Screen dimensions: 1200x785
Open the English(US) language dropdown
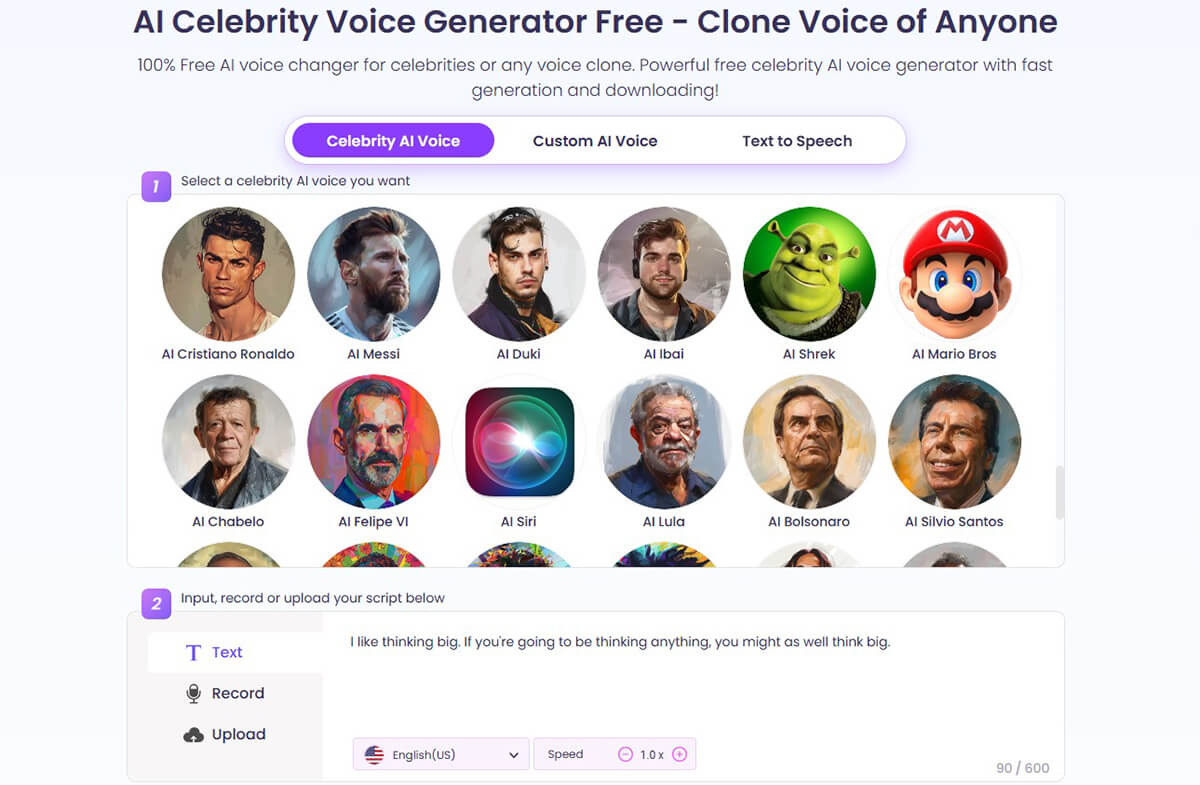click(441, 755)
